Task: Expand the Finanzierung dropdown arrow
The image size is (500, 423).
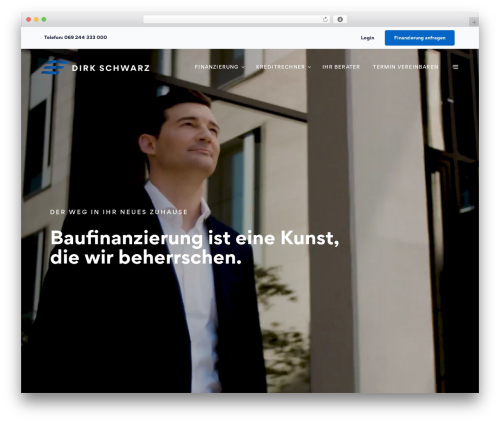Action: pyautogui.click(x=243, y=67)
